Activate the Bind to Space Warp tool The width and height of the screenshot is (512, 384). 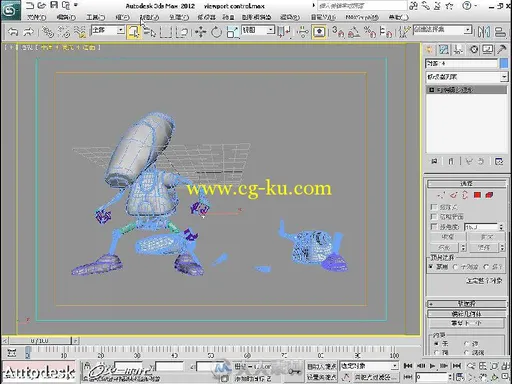point(80,32)
